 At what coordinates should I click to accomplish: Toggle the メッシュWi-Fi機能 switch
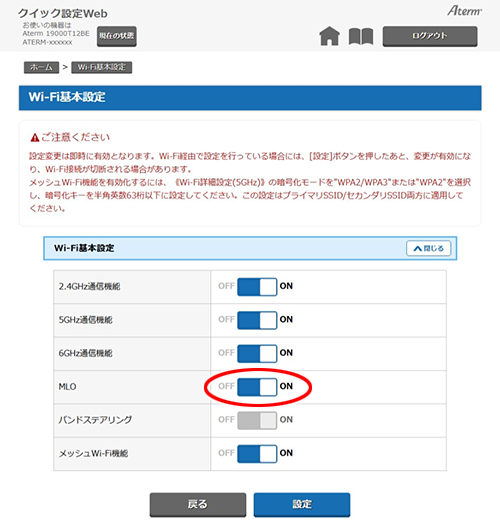(257, 454)
